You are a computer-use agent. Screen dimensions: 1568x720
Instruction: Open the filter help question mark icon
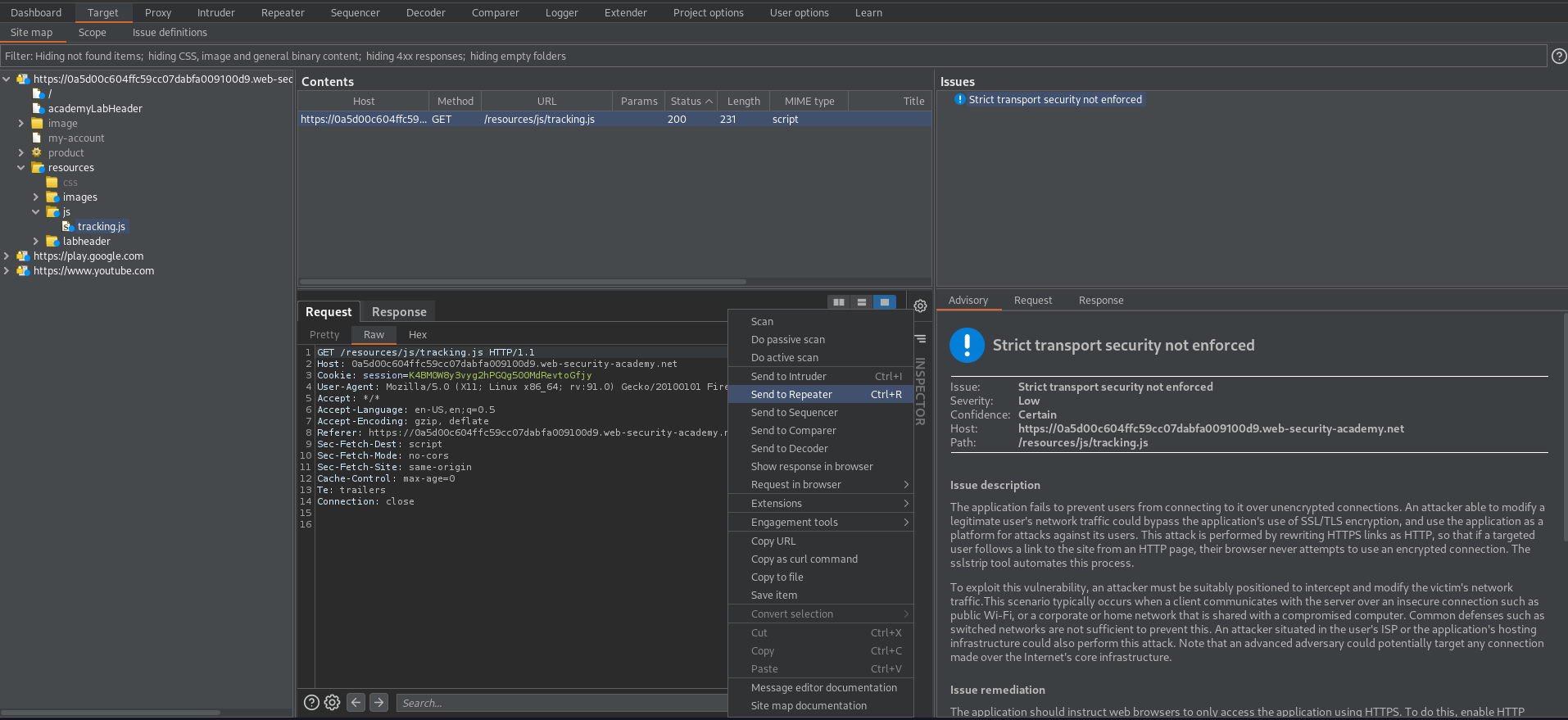click(1559, 56)
